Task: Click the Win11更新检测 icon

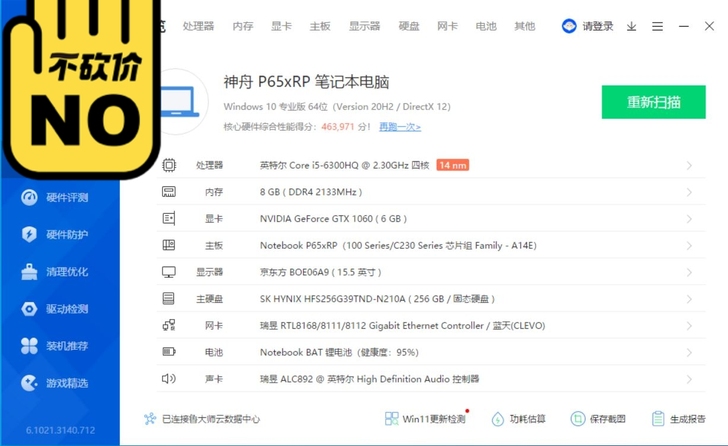Action: click(392, 419)
